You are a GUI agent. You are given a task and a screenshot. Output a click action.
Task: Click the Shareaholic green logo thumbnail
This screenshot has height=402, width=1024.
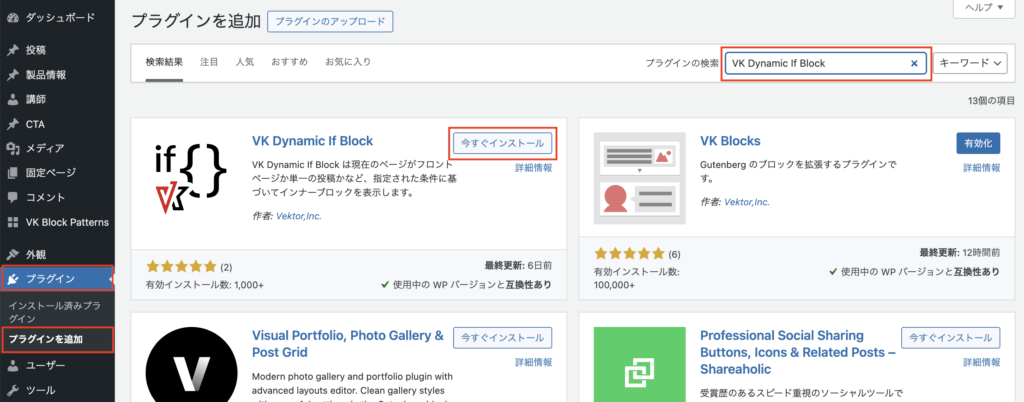tap(639, 364)
